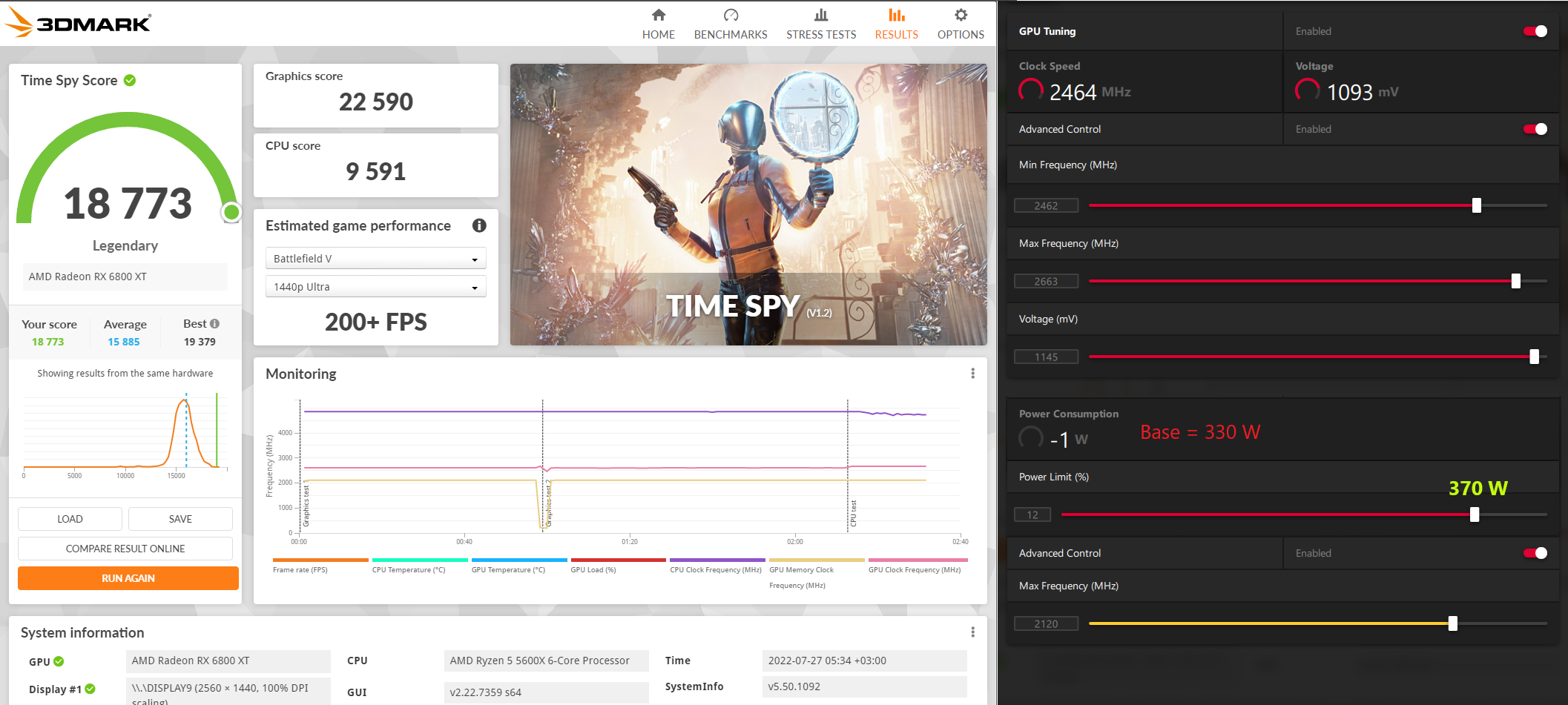This screenshot has width=1568, height=705.
Task: Click the Time Spy benchmark artwork
Action: pyautogui.click(x=748, y=205)
